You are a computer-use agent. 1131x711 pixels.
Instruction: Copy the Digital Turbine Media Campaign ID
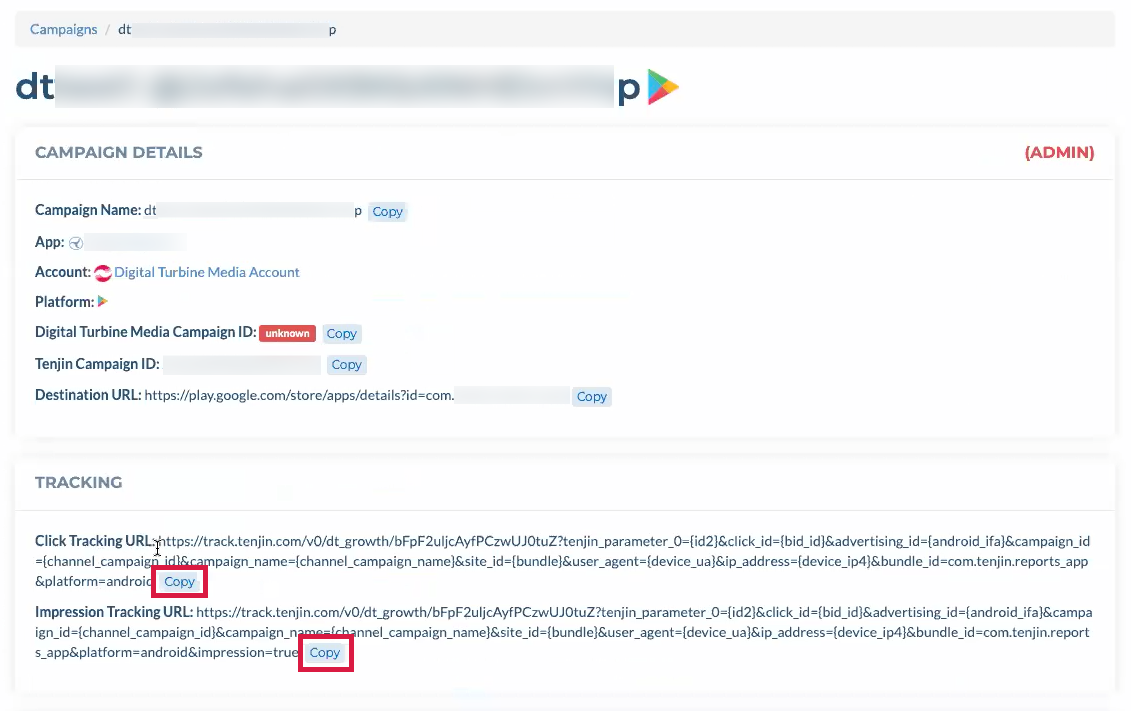[x=341, y=334]
